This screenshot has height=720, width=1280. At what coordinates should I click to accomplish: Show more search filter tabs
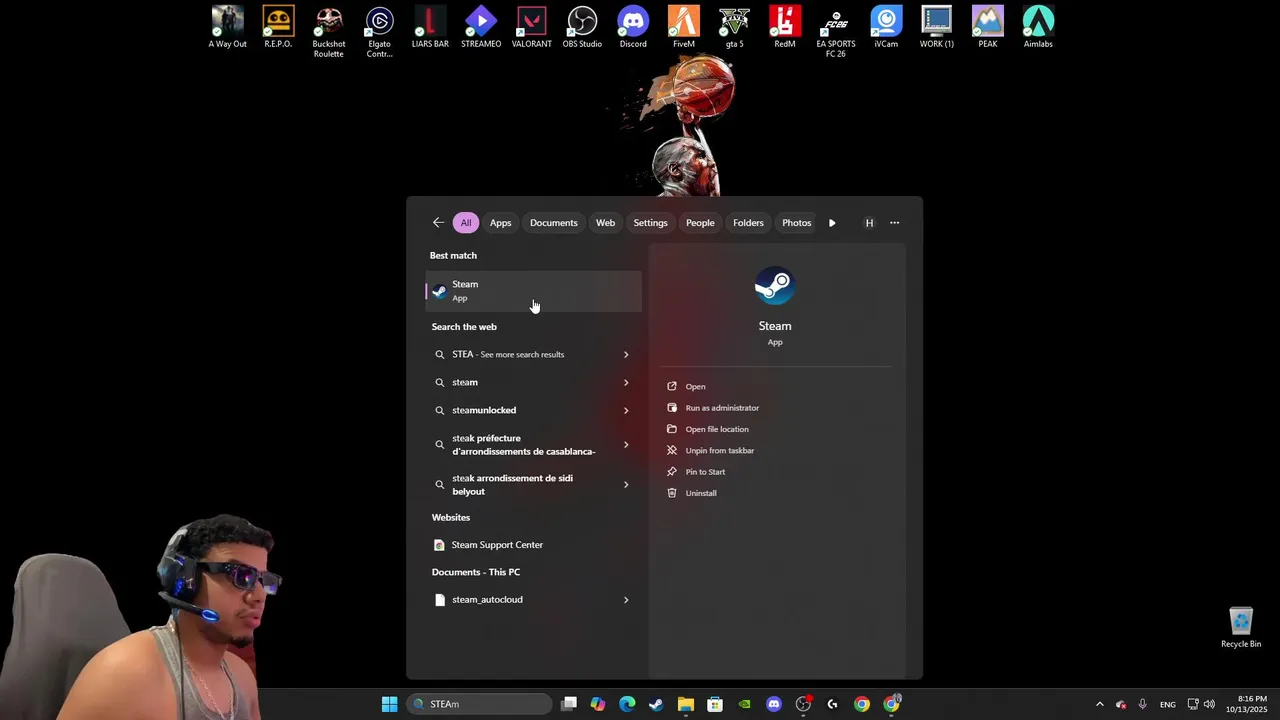pyautogui.click(x=832, y=223)
